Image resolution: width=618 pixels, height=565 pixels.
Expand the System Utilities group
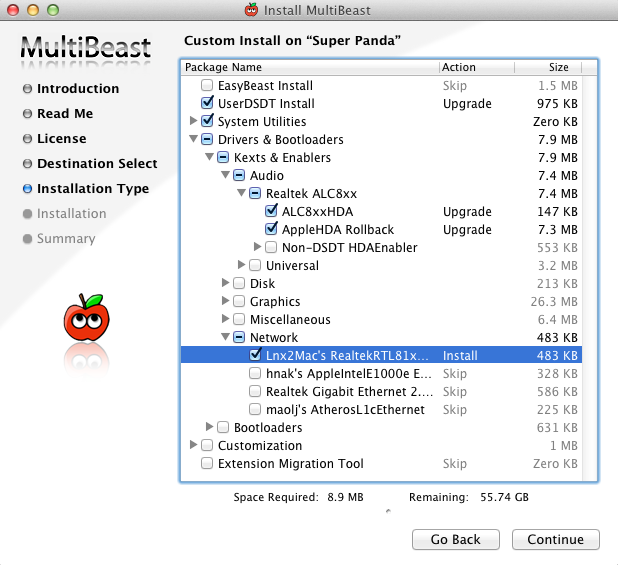pos(193,120)
